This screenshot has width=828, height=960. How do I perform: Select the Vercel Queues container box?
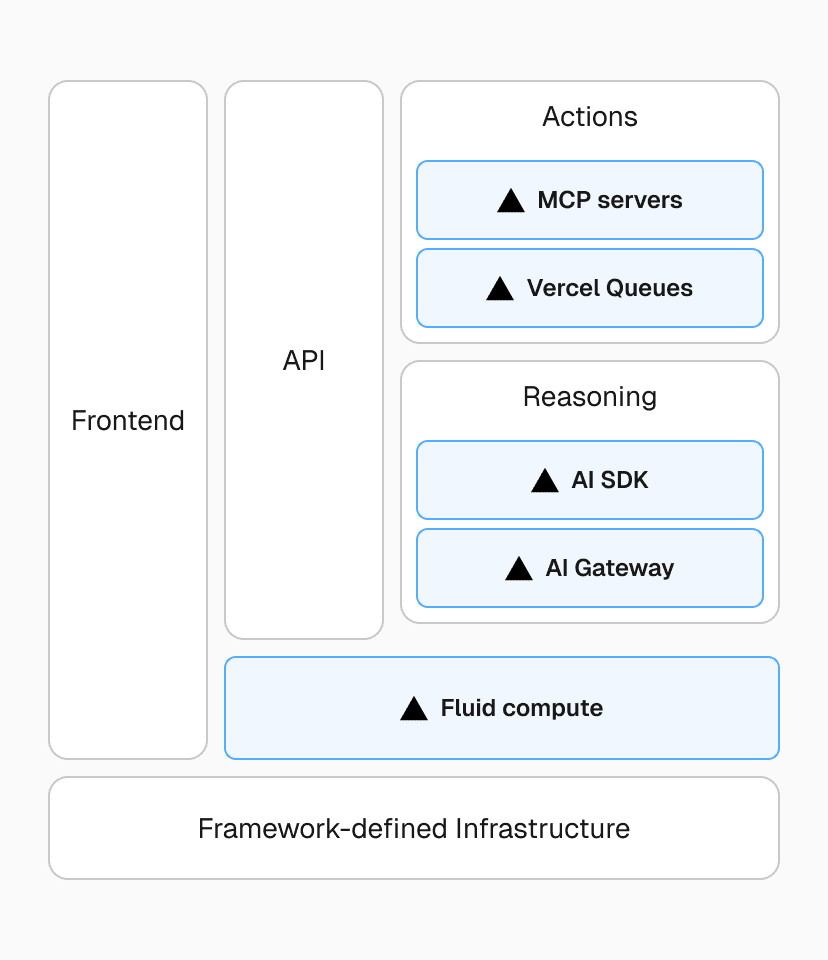coord(589,288)
